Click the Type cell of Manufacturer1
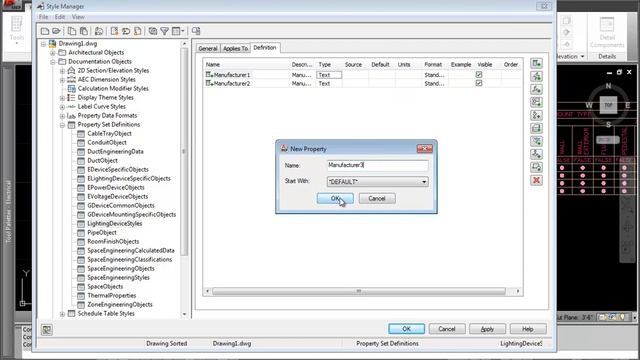 point(329,75)
